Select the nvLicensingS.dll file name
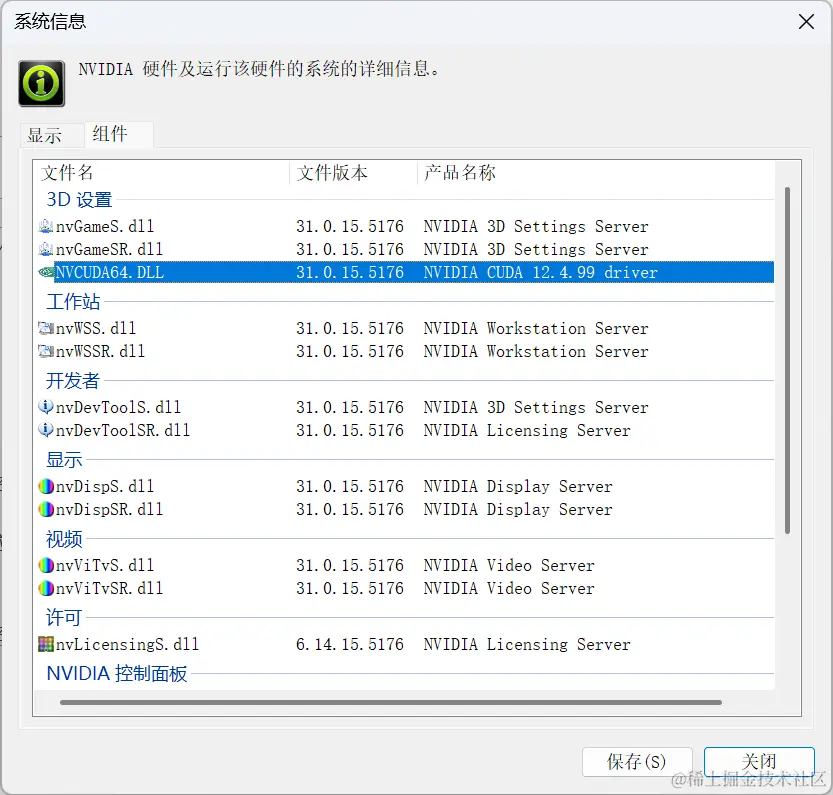 128,644
